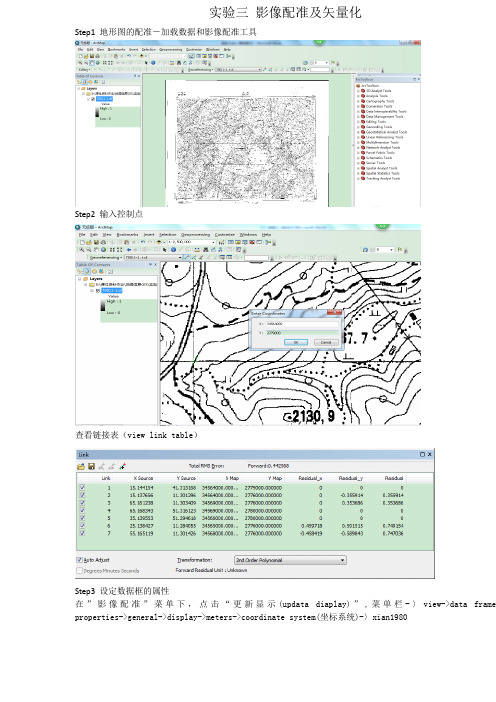Click Identify tool in first ArcMap window
Viewport: 496px width, 702px height.
click(x=153, y=63)
